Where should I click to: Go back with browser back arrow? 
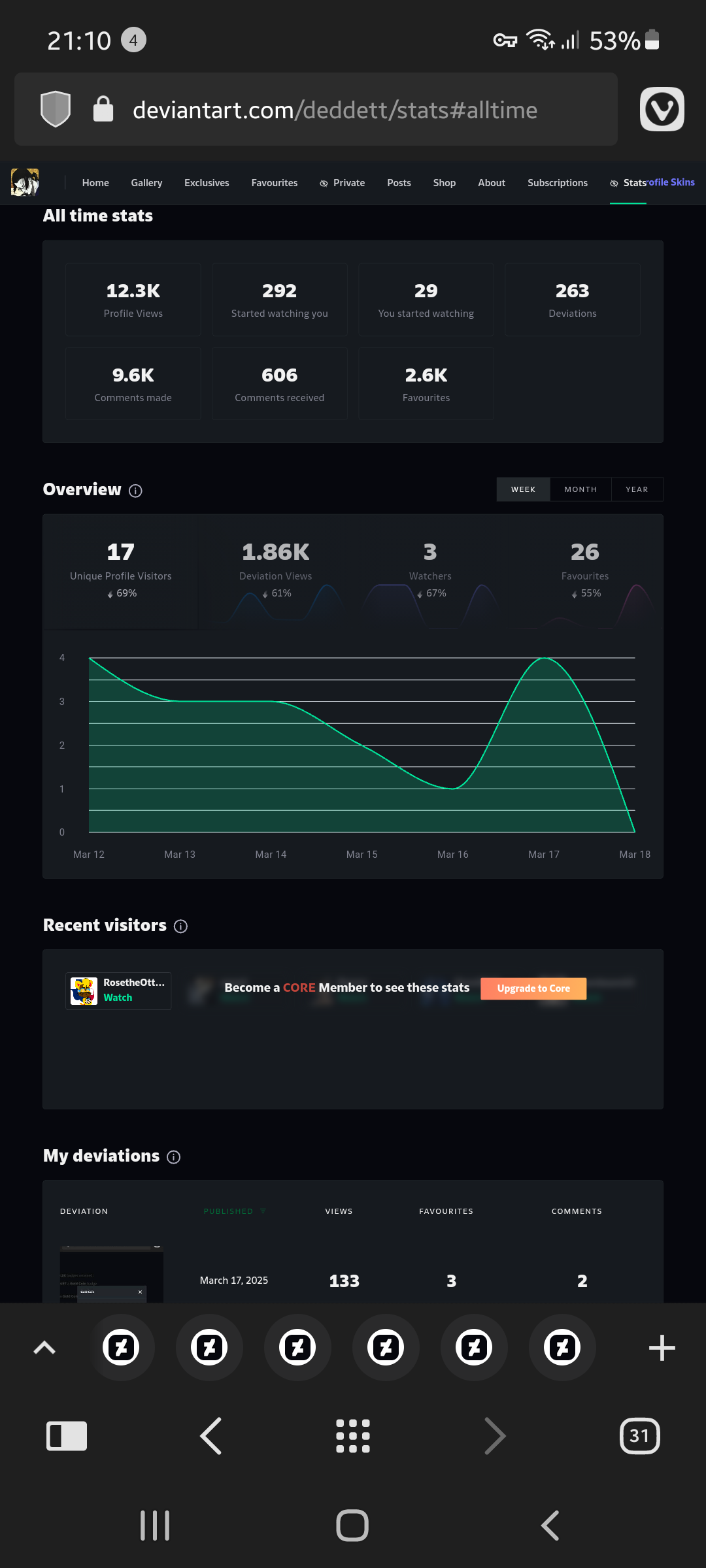[x=210, y=1436]
